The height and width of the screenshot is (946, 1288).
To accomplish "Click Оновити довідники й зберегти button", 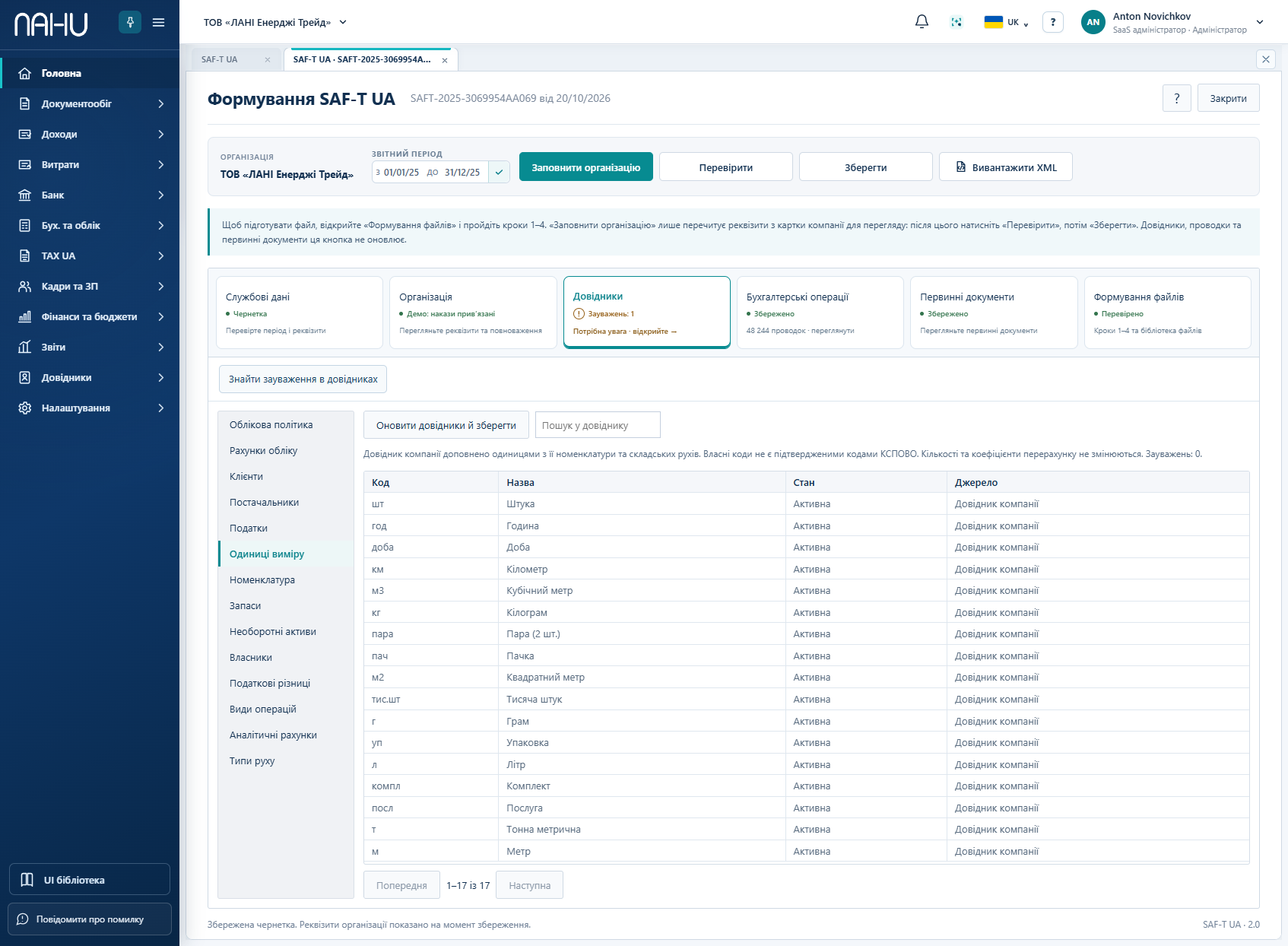I will (446, 425).
